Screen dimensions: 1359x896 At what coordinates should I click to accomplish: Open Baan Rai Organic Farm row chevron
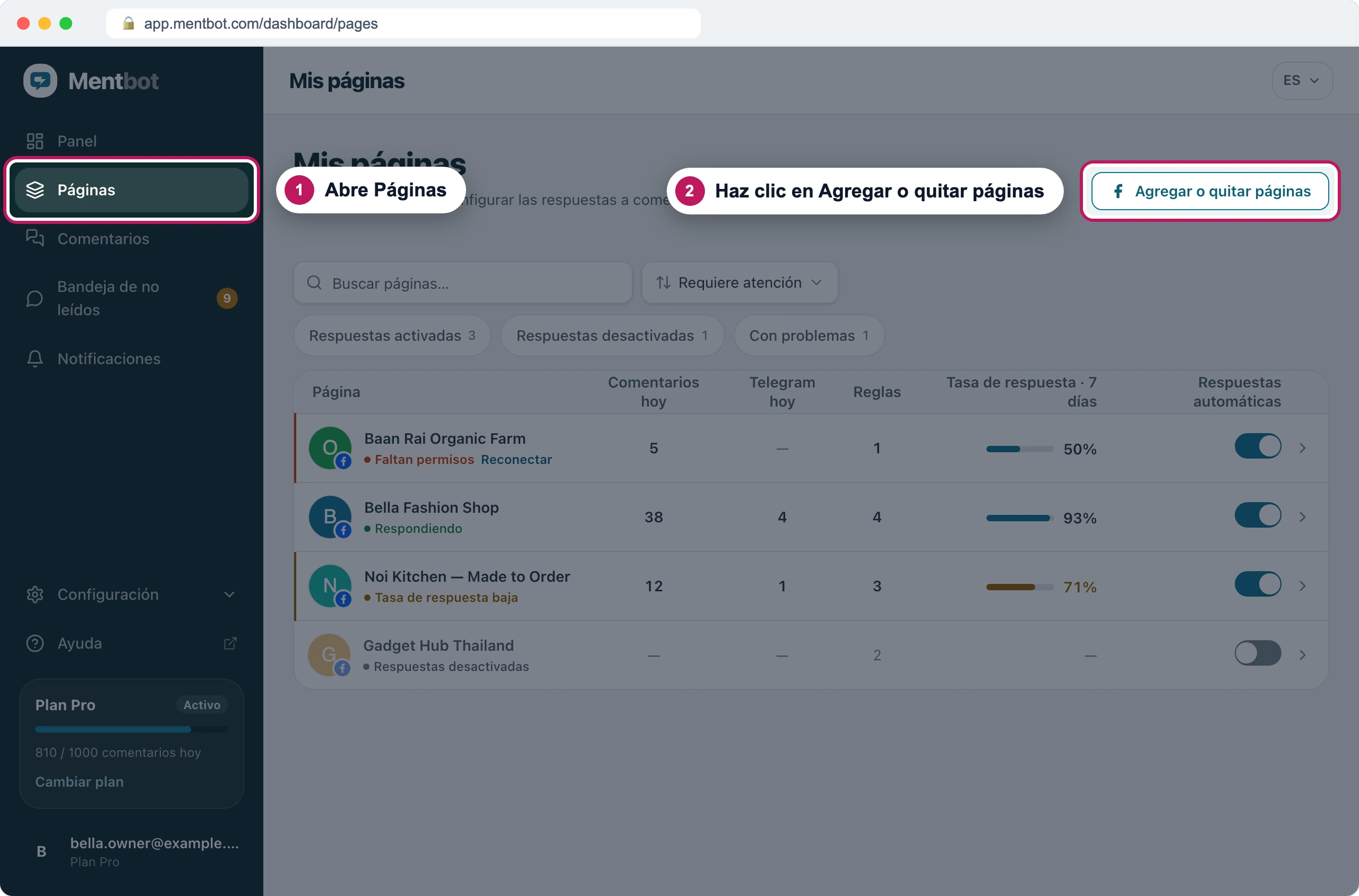click(1302, 448)
